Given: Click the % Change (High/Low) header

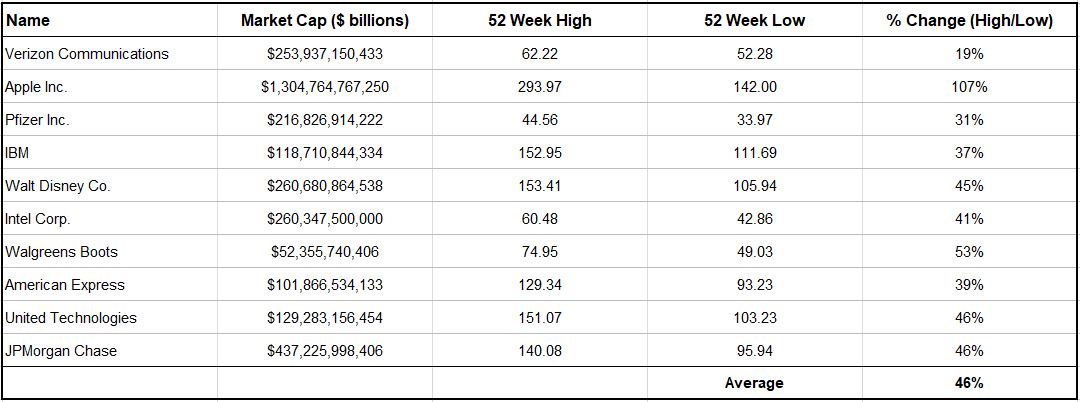Looking at the screenshot, I should point(969,20).
